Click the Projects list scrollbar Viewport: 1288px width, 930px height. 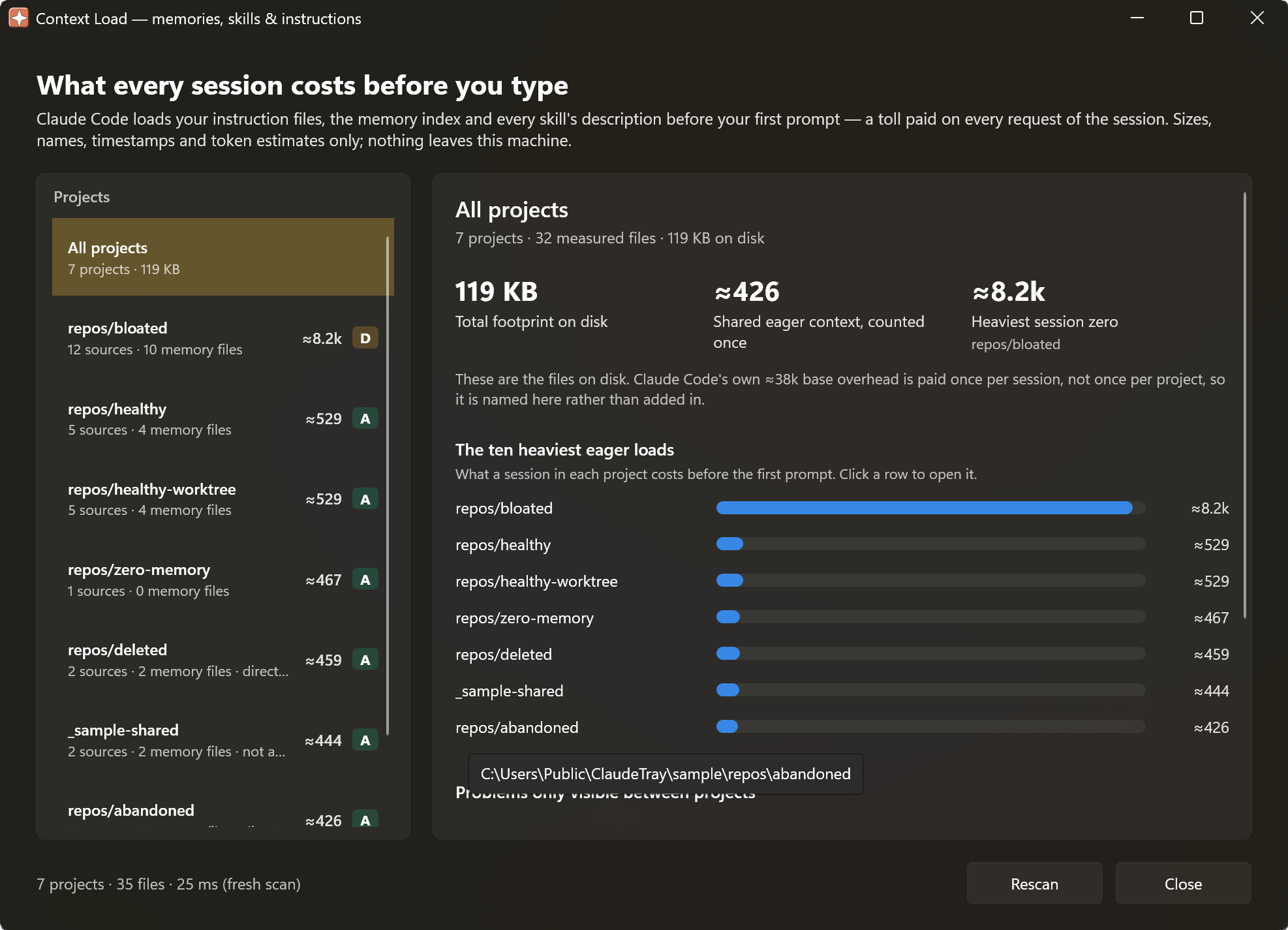pyautogui.click(x=388, y=486)
